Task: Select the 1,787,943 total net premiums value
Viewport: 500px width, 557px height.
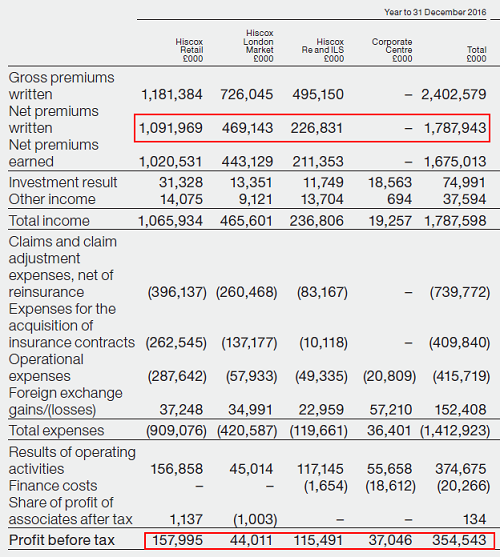Action: pos(455,128)
